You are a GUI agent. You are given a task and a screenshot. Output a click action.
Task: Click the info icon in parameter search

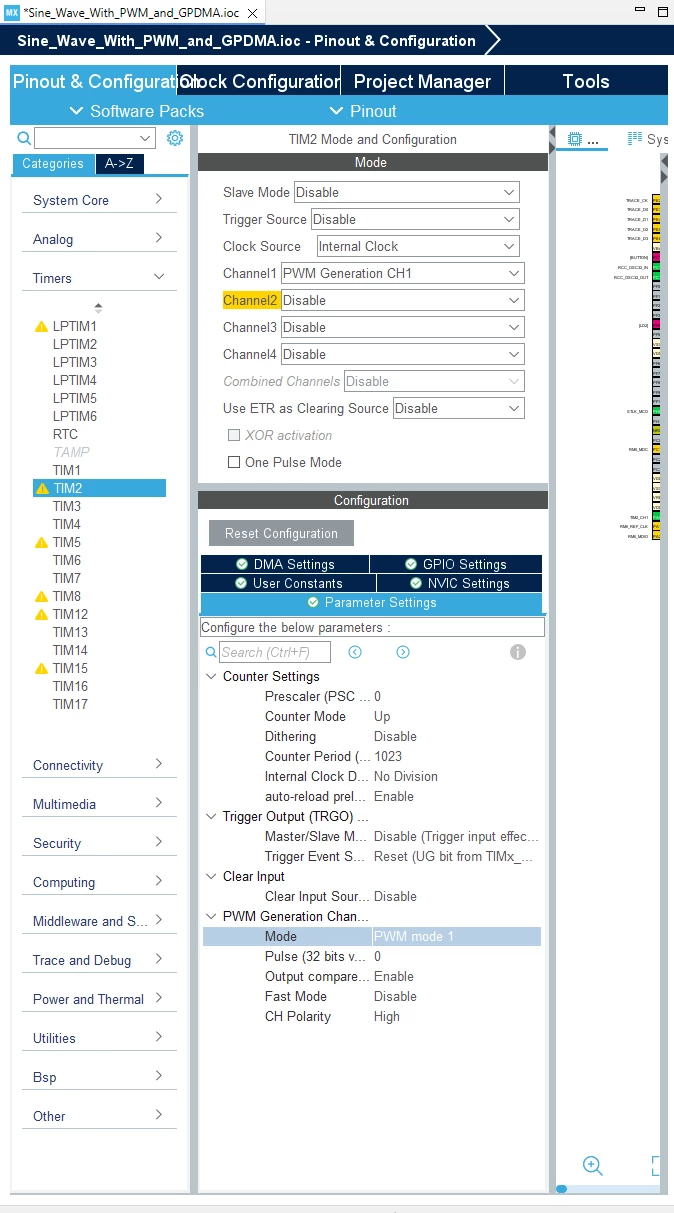click(518, 652)
